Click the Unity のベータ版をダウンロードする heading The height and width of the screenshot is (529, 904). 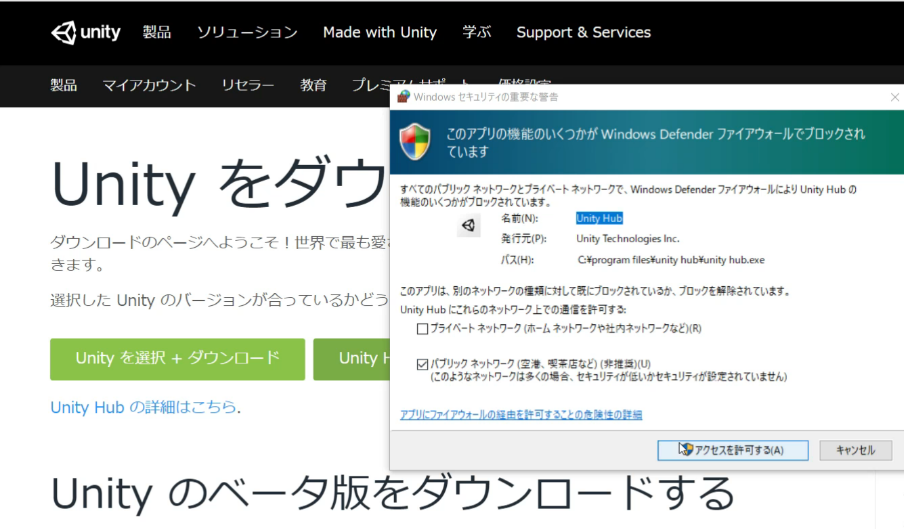click(393, 493)
